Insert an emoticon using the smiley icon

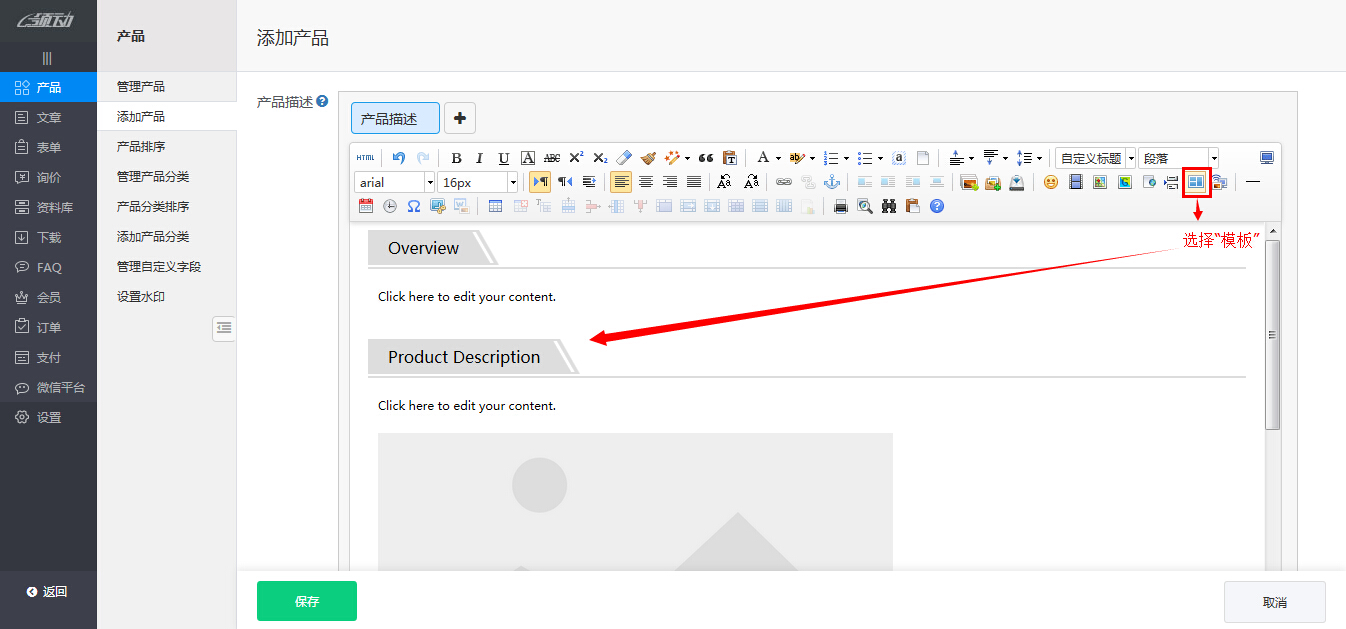coord(1050,182)
